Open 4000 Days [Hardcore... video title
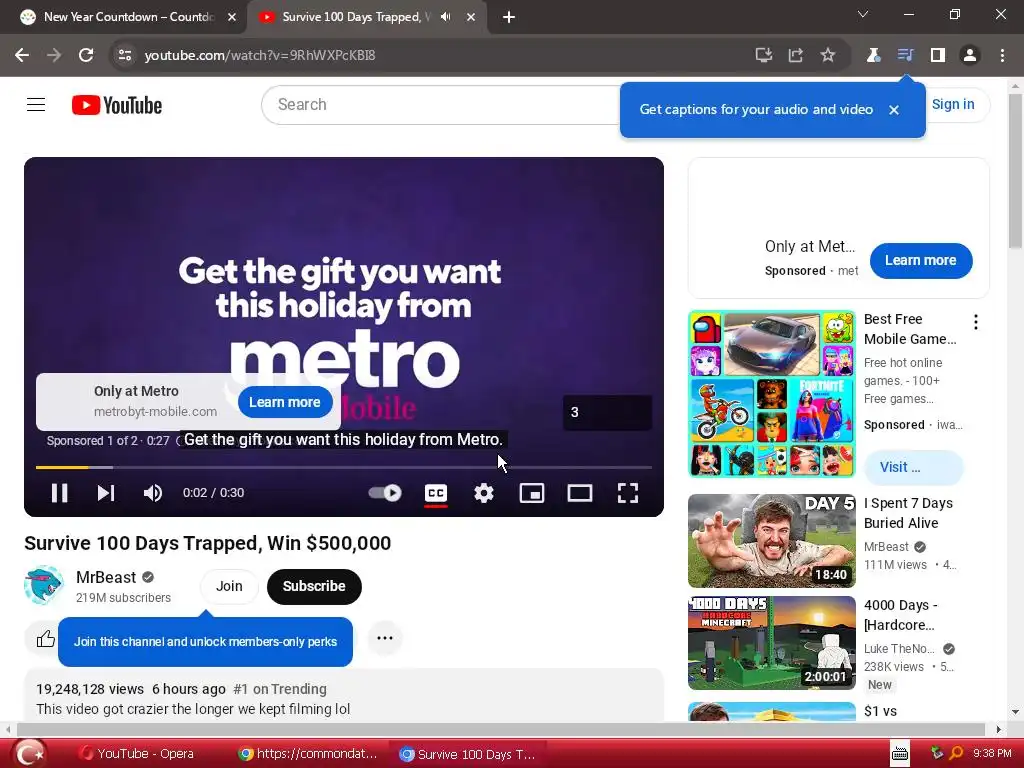Screen dimensions: 1024x768 tap(901, 615)
